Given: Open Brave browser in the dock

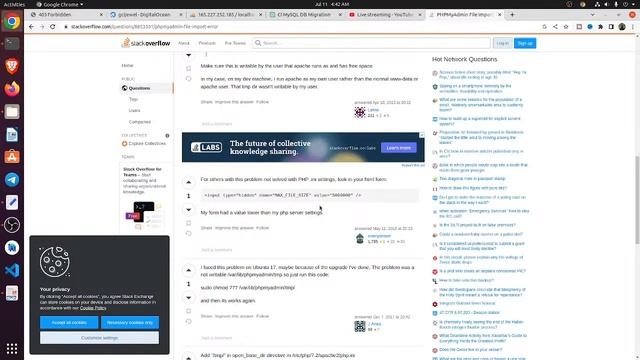Looking at the screenshot, I should point(12,66).
